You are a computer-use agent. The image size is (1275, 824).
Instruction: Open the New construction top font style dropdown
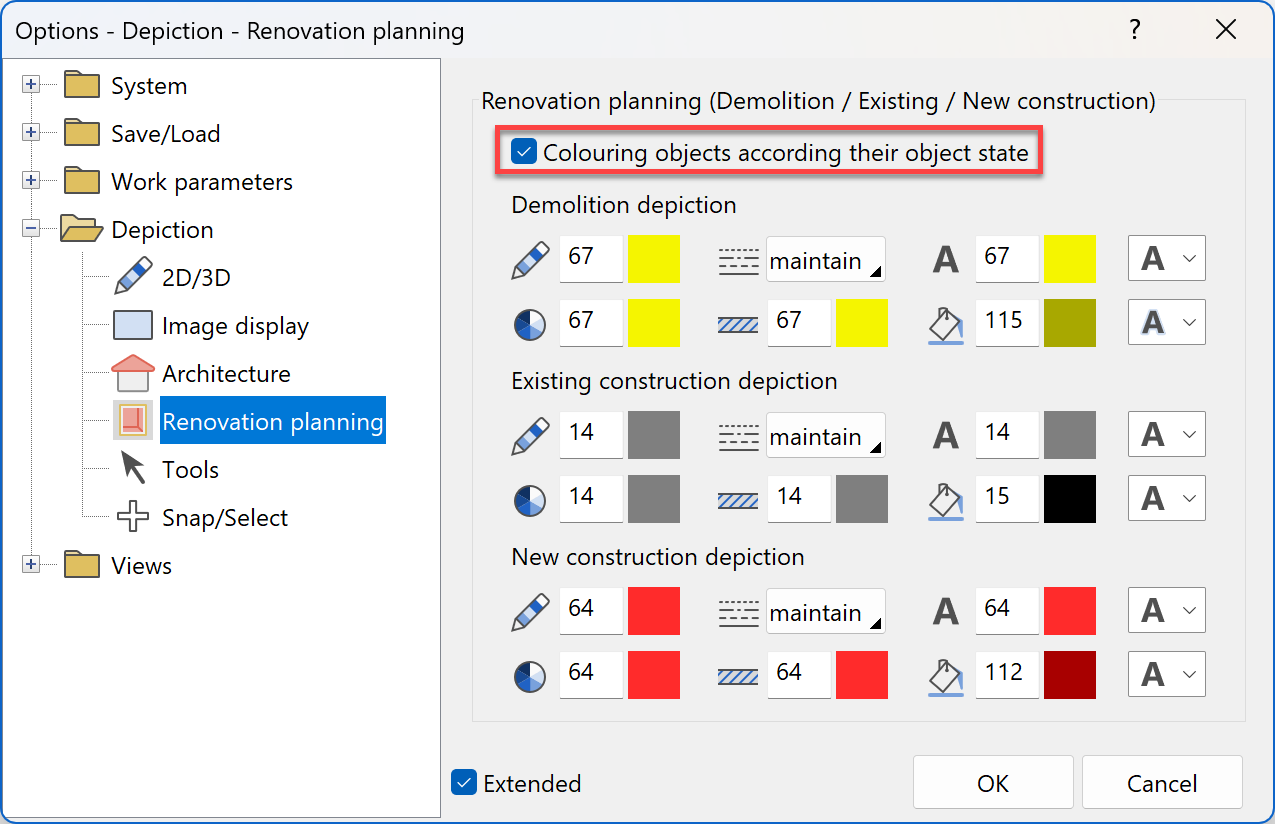[1166, 610]
